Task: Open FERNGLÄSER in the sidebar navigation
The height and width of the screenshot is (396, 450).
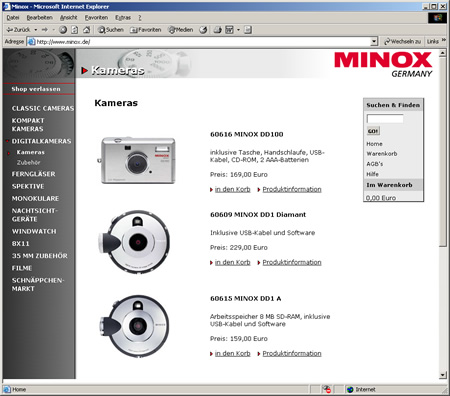Action: tap(33, 174)
